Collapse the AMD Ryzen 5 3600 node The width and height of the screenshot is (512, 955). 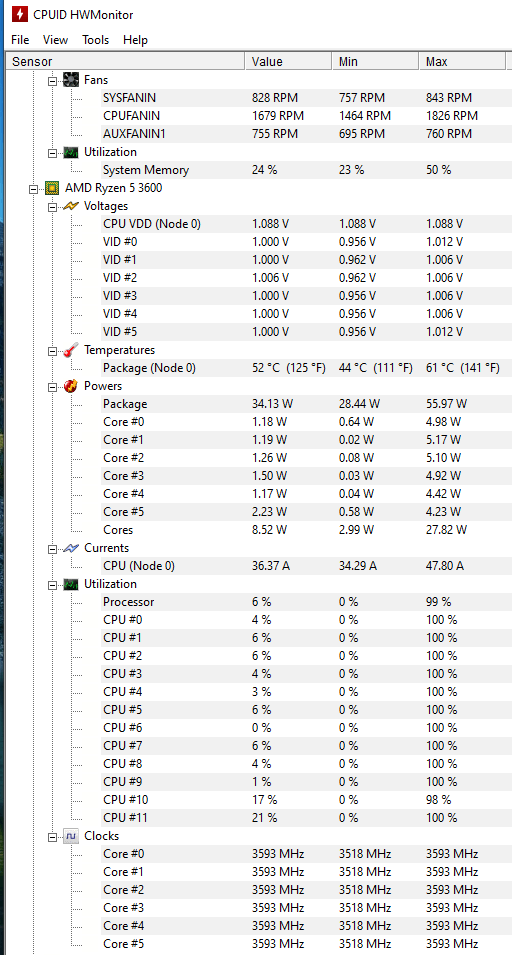pos(33,189)
